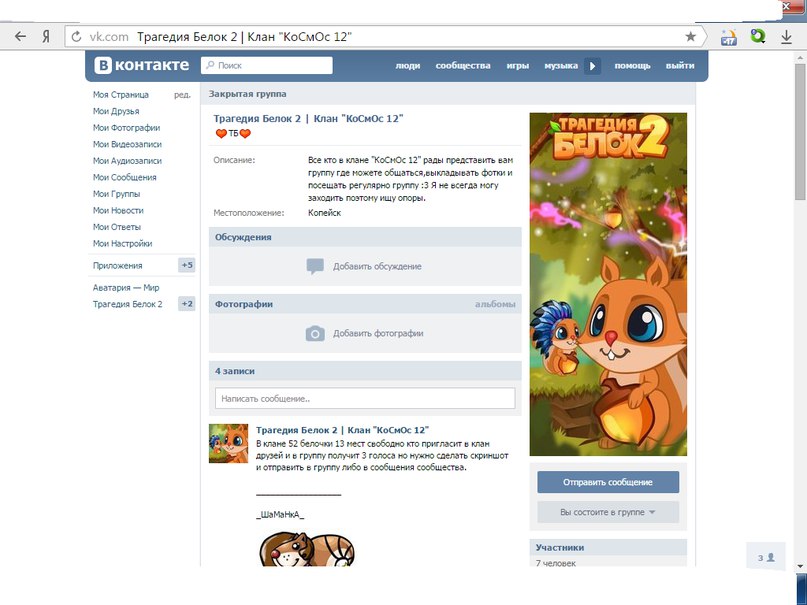Image resolution: width=807 pixels, height=605 pixels.
Task: Click the green extension icon in toolbar
Action: coord(758,36)
